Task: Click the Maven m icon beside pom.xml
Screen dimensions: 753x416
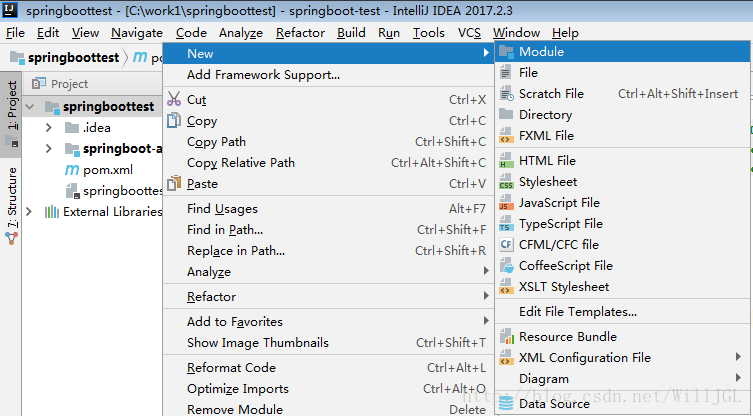Action: point(72,170)
